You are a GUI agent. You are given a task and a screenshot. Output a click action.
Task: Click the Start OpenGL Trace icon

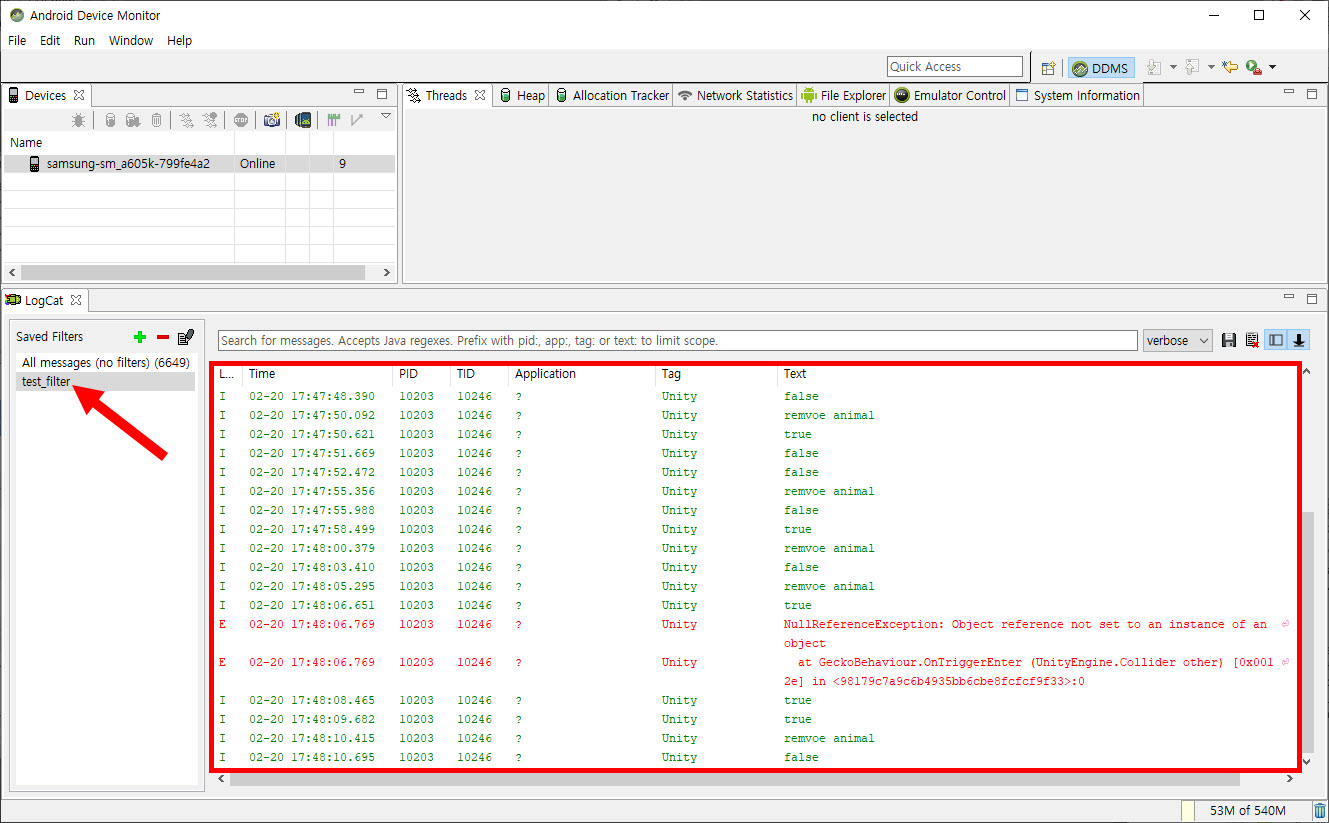tap(357, 120)
